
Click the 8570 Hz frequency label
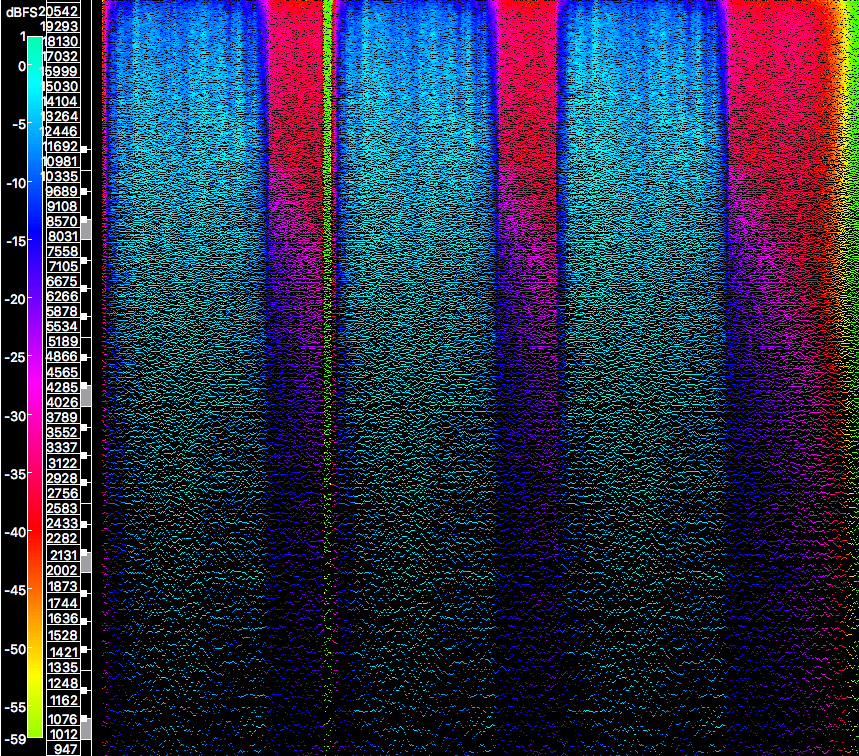tap(62, 221)
